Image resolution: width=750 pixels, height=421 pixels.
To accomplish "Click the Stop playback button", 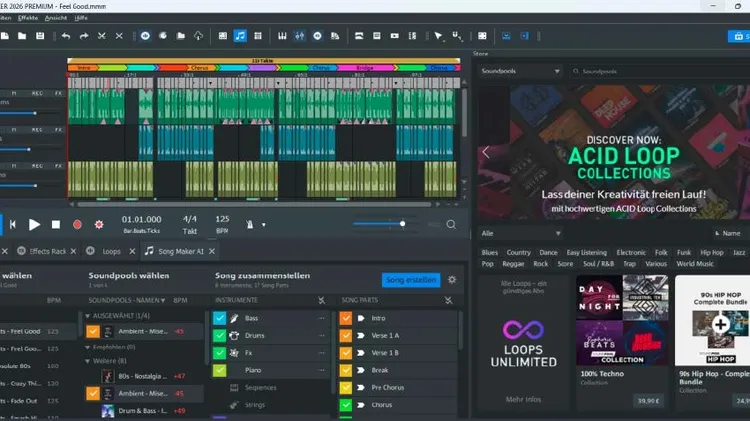I will 56,225.
